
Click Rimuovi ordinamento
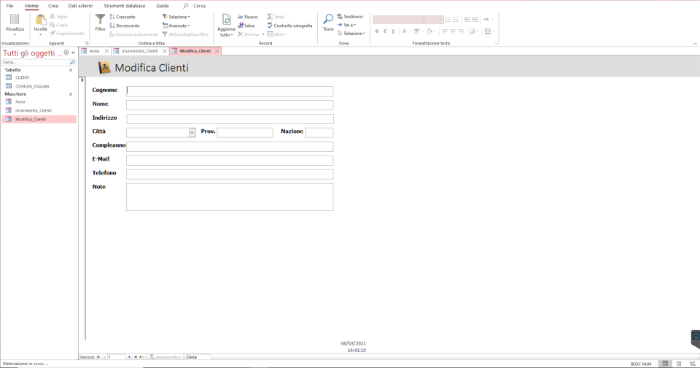point(133,34)
